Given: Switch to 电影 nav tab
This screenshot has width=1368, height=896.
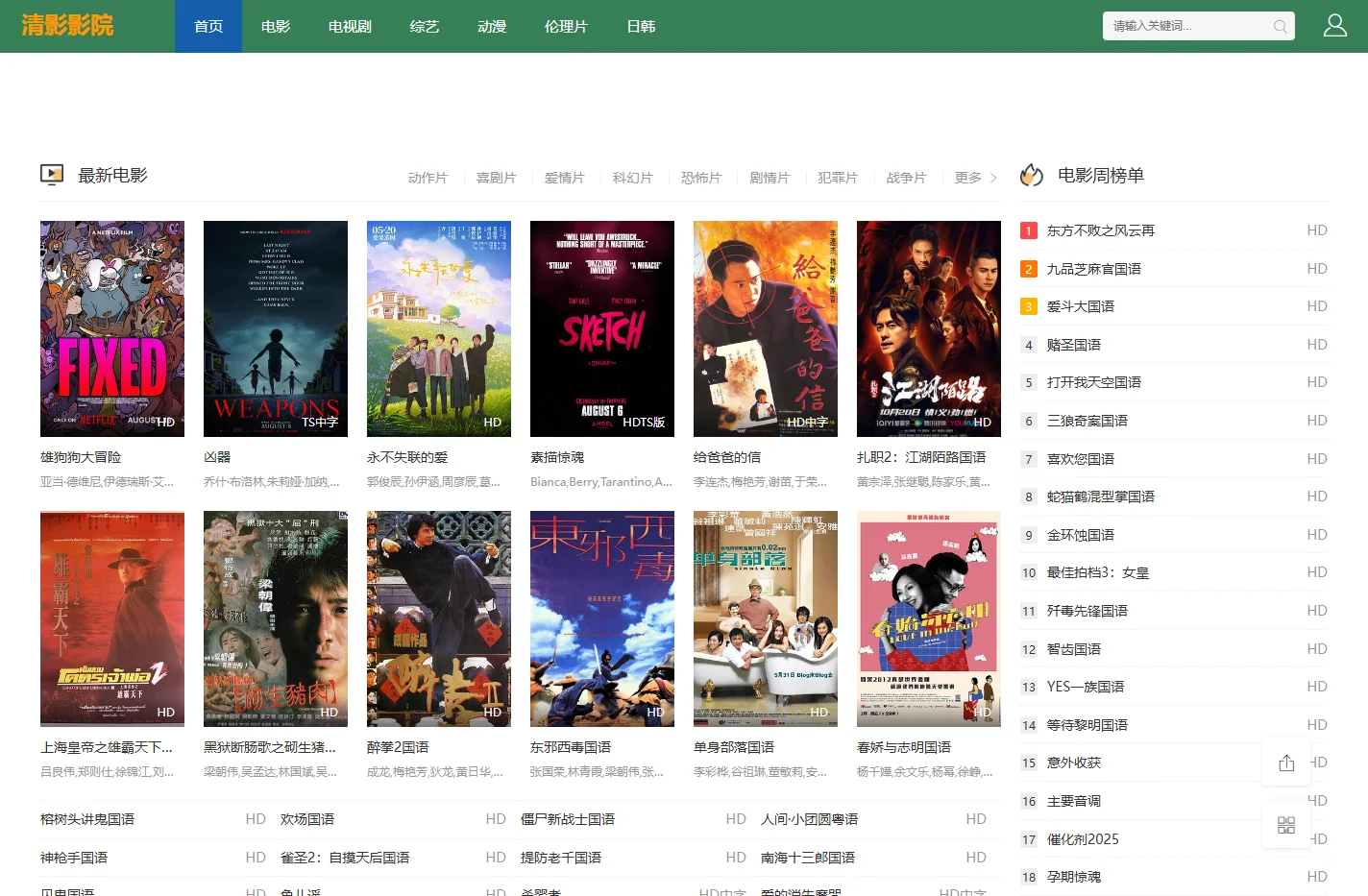Looking at the screenshot, I should pyautogui.click(x=276, y=26).
